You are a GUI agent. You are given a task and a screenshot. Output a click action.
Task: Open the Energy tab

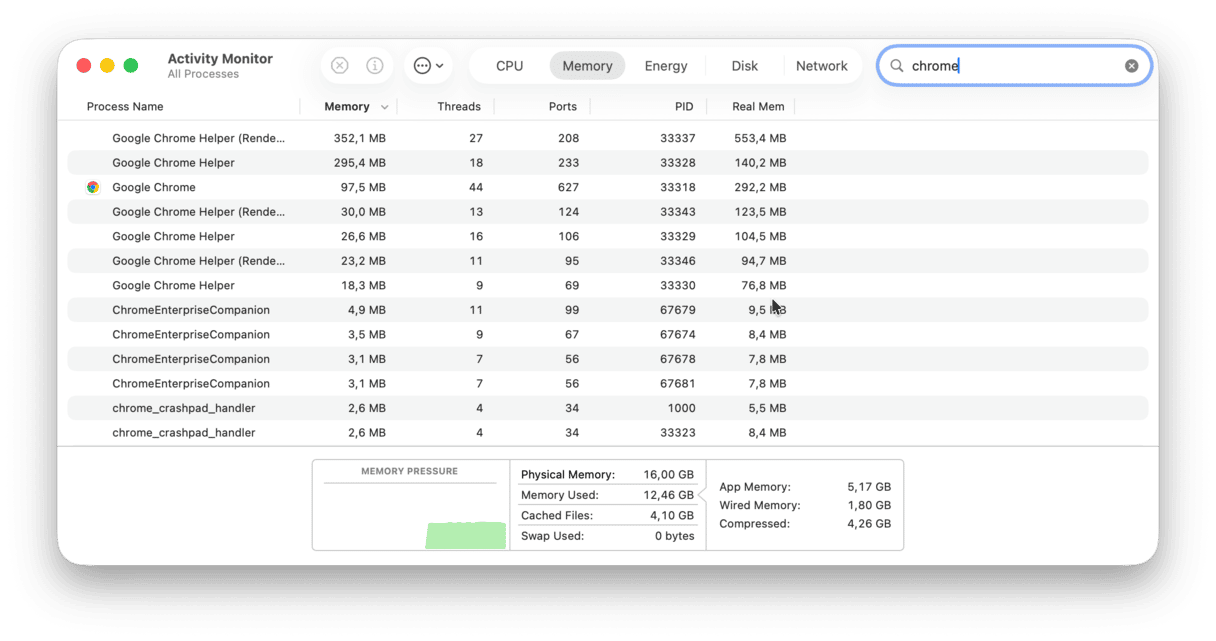coord(665,66)
